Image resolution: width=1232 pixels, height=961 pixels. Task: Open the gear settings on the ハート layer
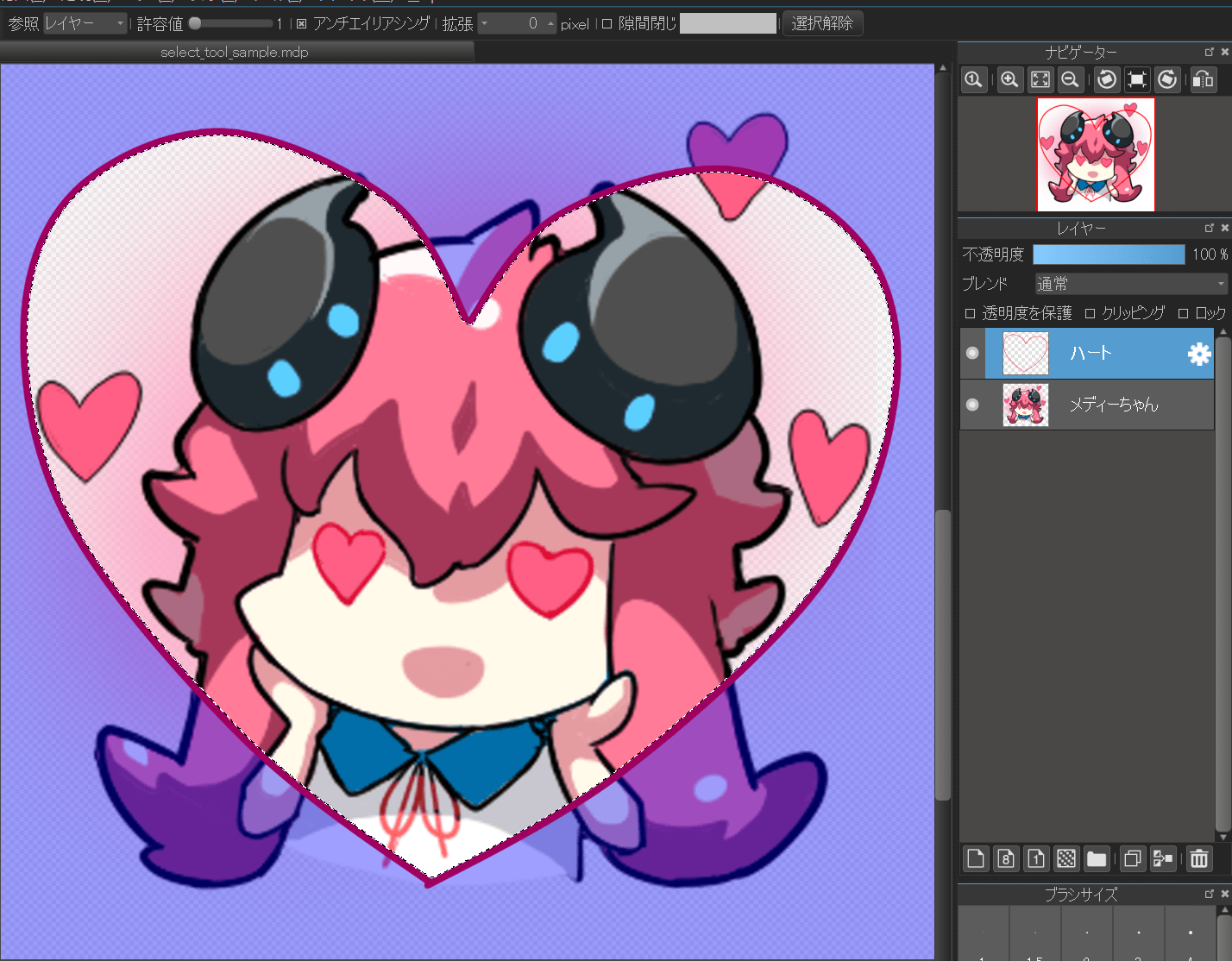(1199, 354)
